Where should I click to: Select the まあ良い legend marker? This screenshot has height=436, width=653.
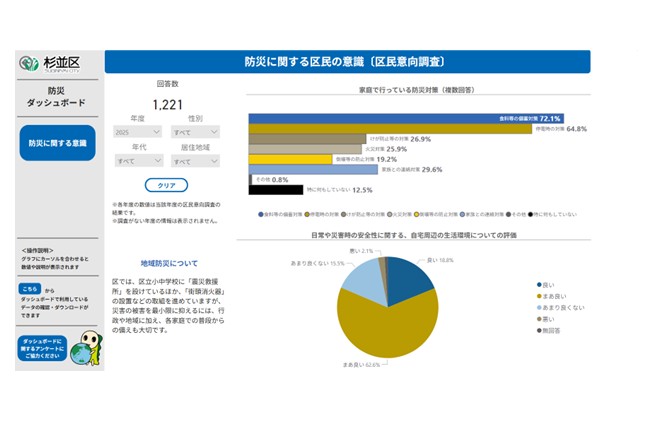coord(538,295)
